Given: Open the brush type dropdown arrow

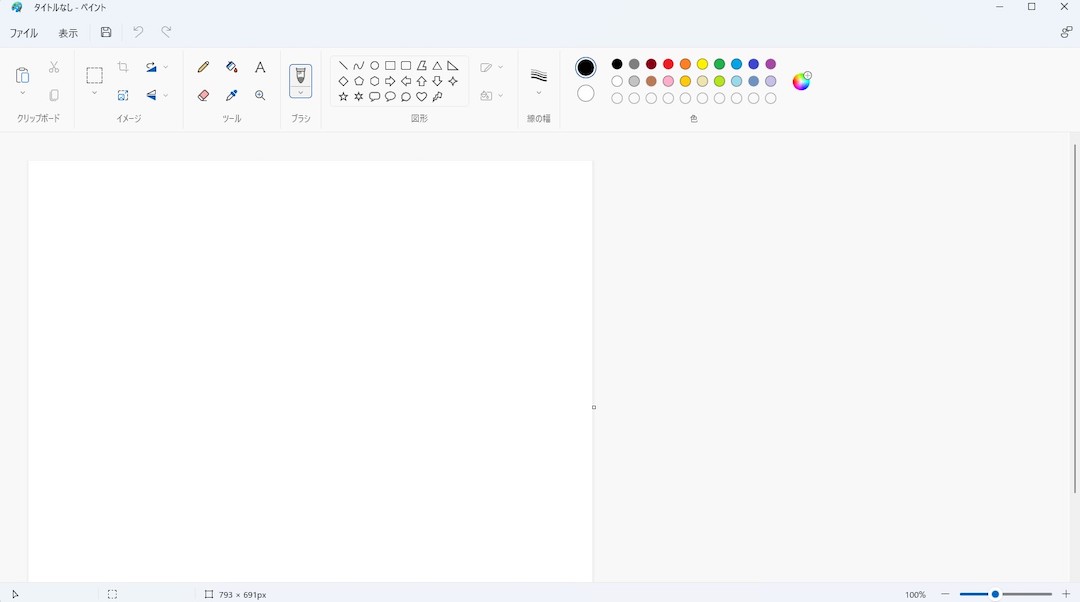Looking at the screenshot, I should click(300, 92).
